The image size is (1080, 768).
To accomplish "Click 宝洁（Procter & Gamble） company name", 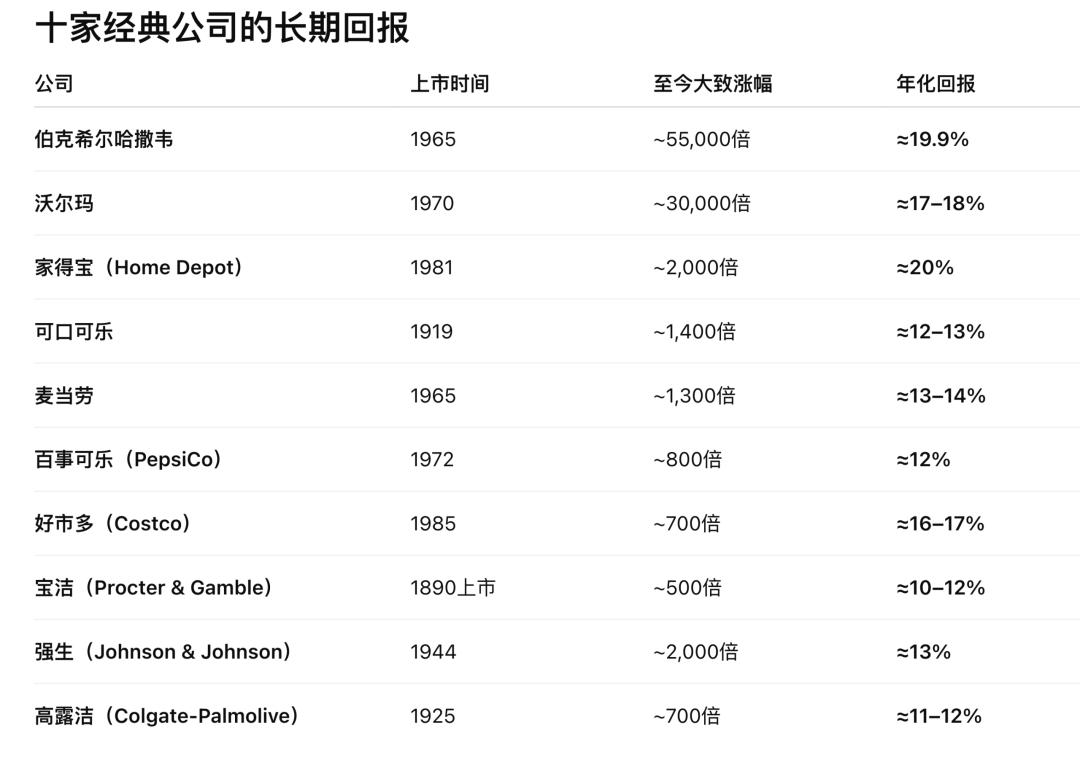I will (x=154, y=587).
